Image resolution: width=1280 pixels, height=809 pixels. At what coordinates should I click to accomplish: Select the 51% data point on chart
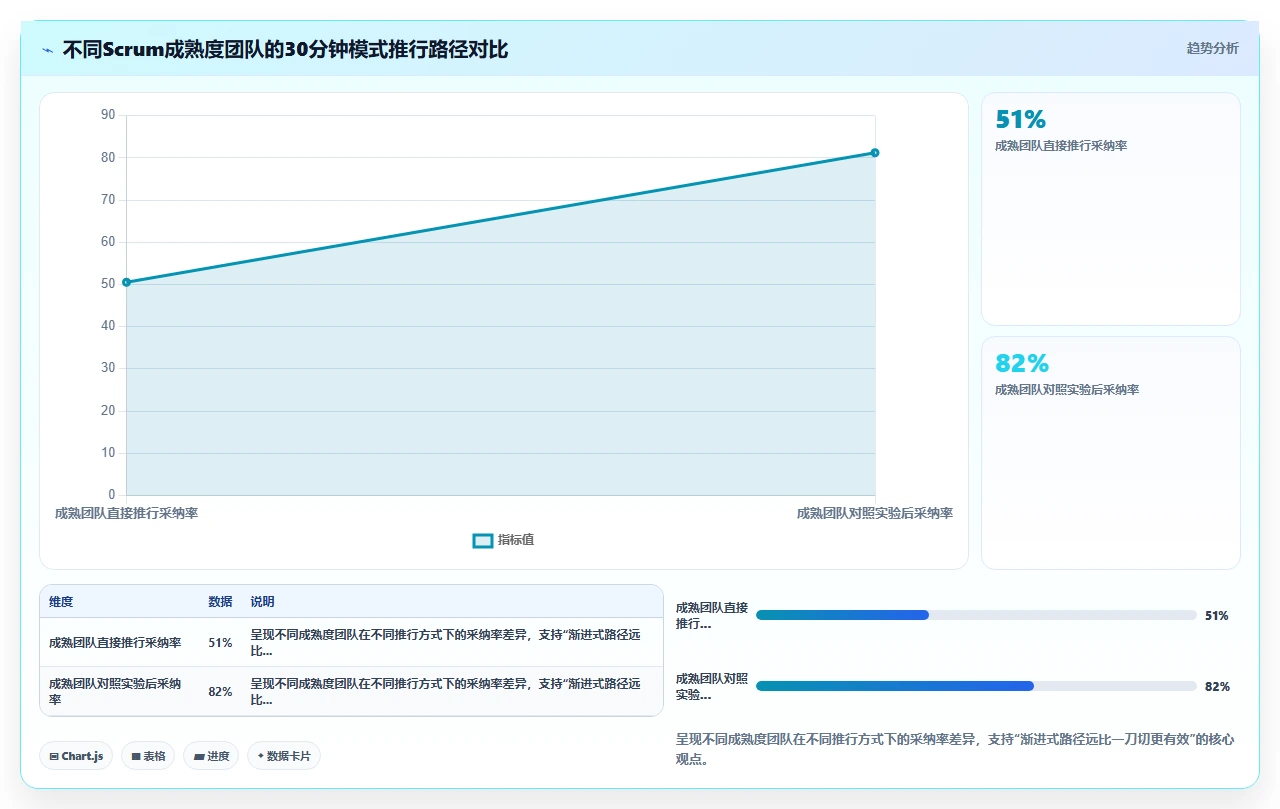[x=126, y=282]
